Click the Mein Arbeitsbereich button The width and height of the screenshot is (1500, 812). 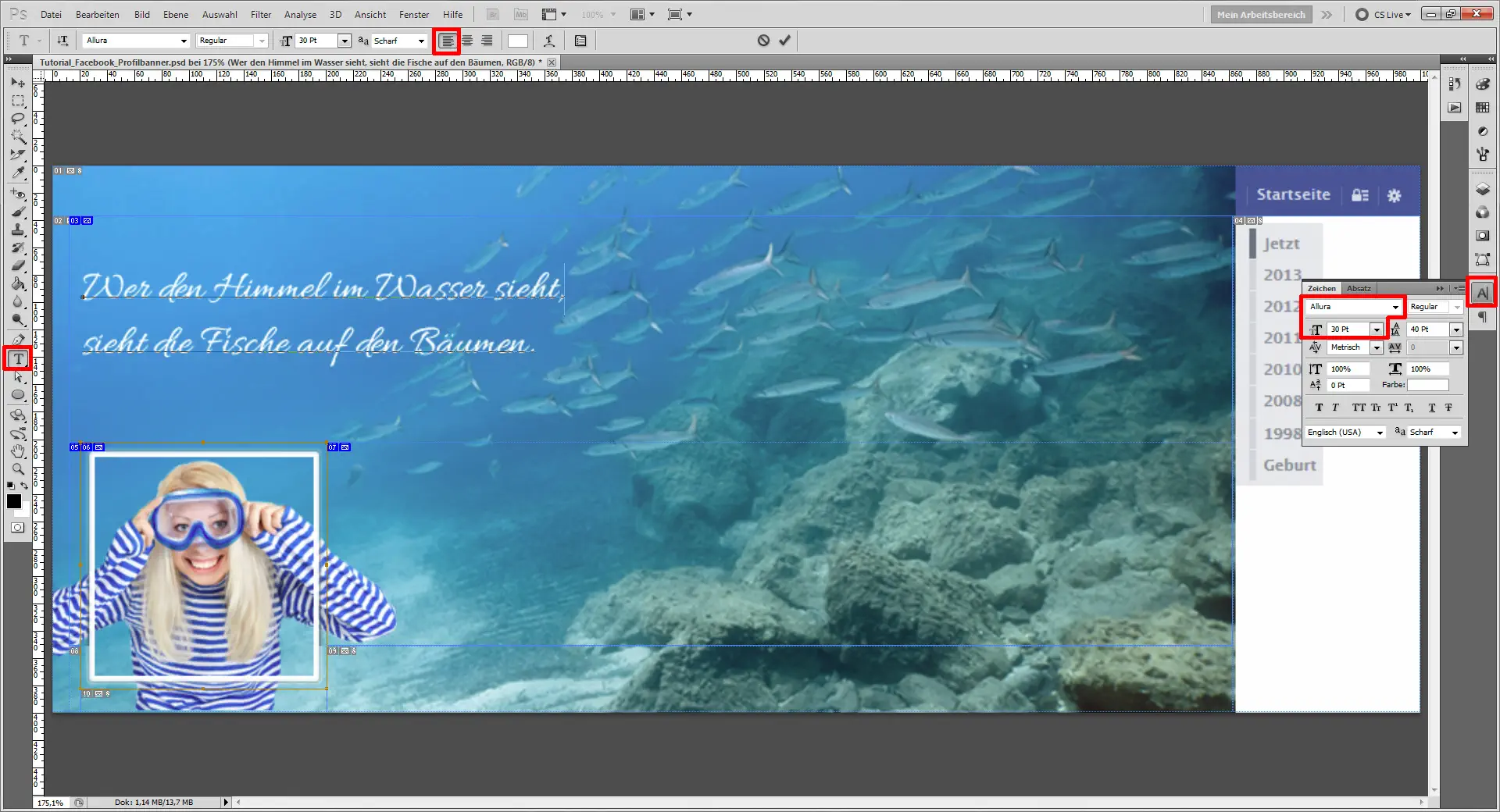[x=1260, y=14]
